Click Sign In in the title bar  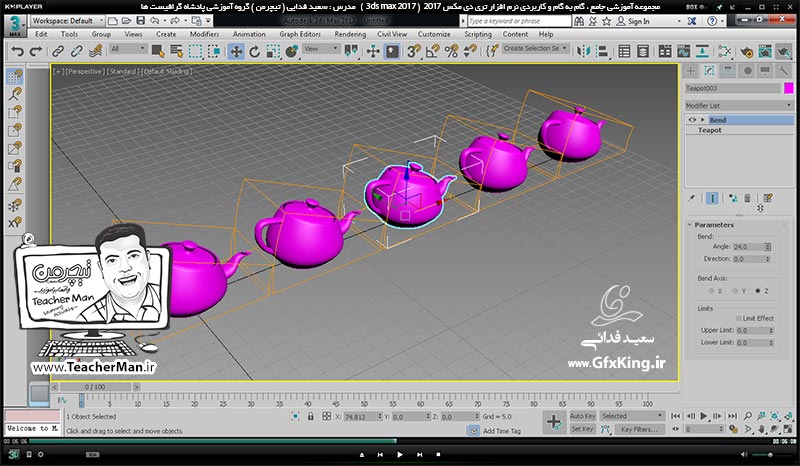pos(639,21)
